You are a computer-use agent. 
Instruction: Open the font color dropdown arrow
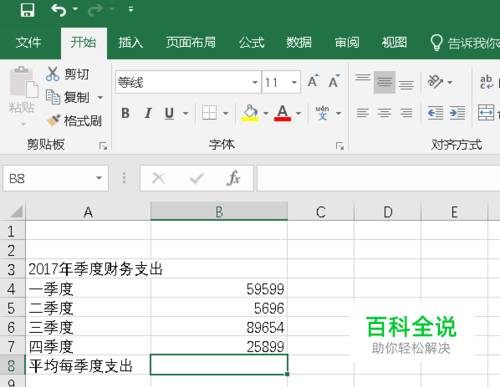(x=299, y=114)
